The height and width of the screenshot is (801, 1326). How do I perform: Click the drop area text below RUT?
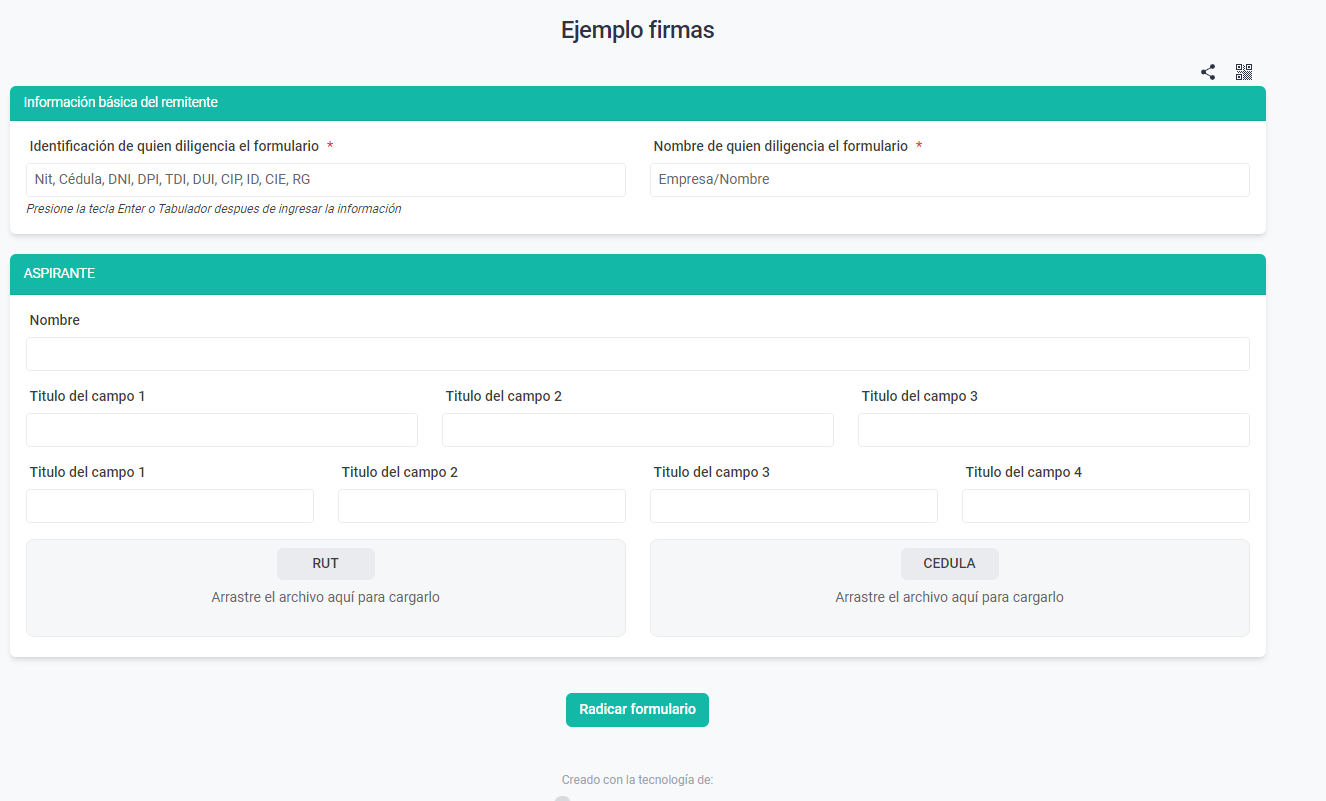325,597
